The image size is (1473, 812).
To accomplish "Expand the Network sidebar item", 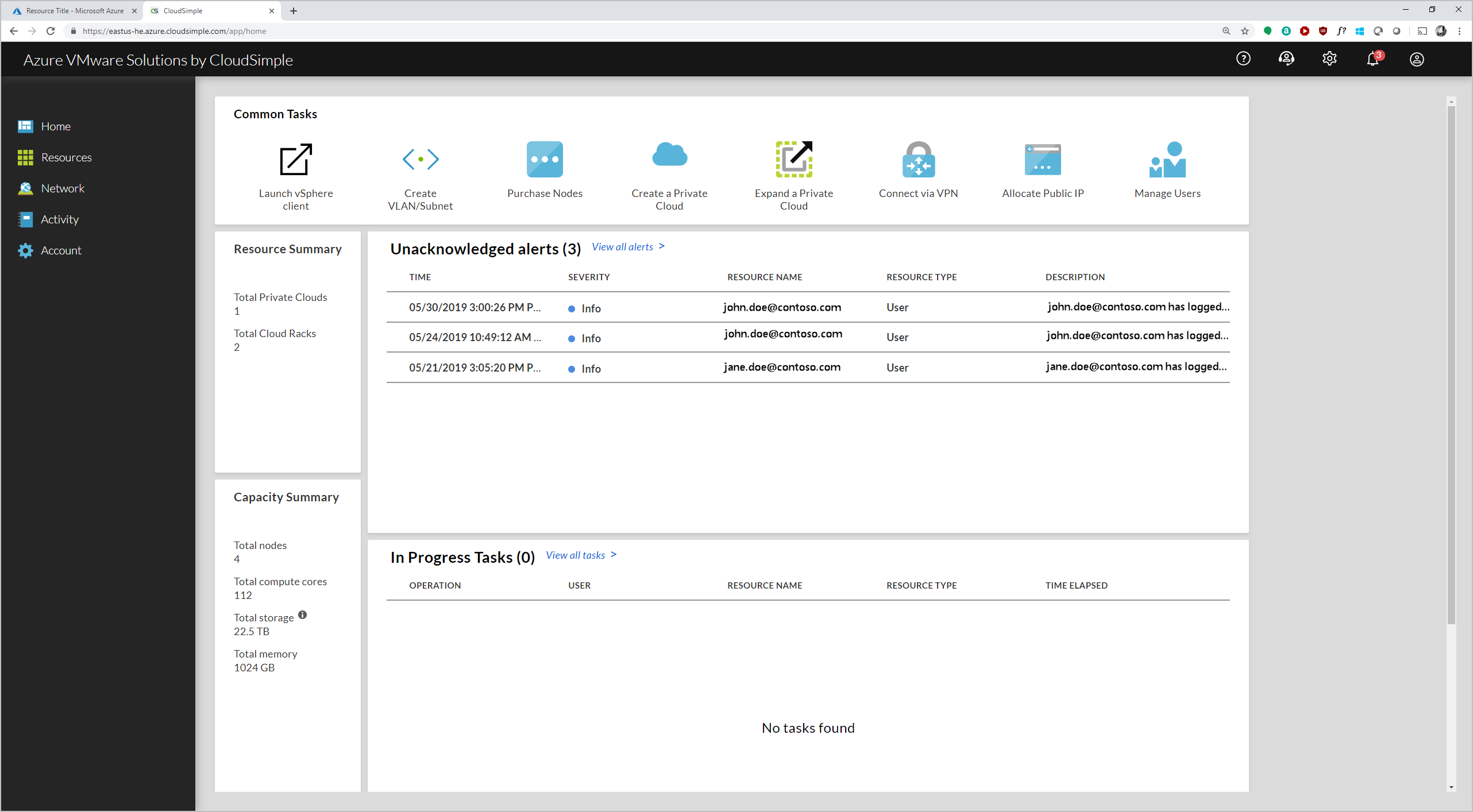I will click(x=62, y=188).
